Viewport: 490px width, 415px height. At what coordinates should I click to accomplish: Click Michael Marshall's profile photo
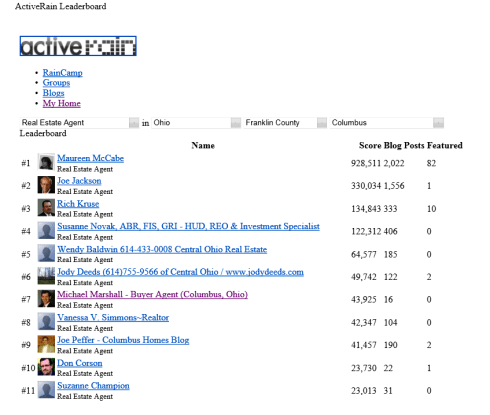tap(46, 298)
